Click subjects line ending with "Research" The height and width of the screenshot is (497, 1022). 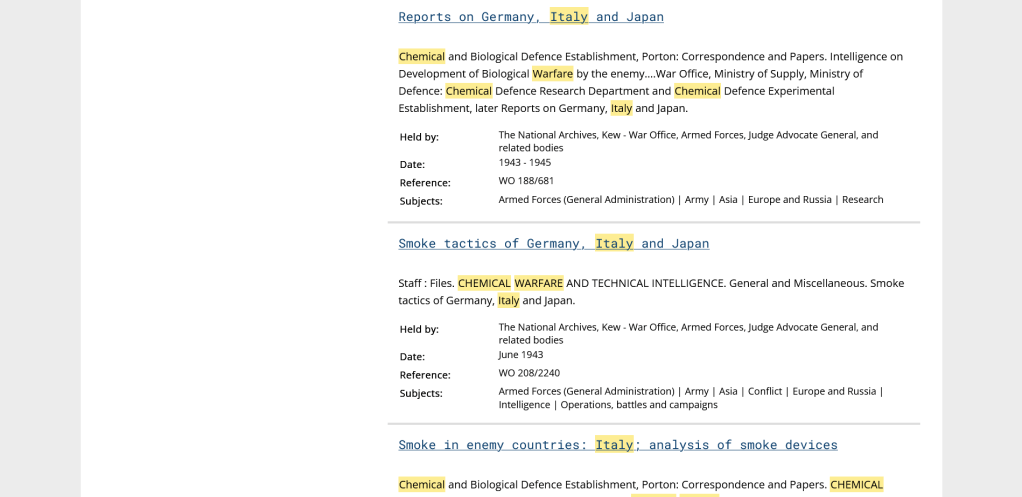(690, 200)
